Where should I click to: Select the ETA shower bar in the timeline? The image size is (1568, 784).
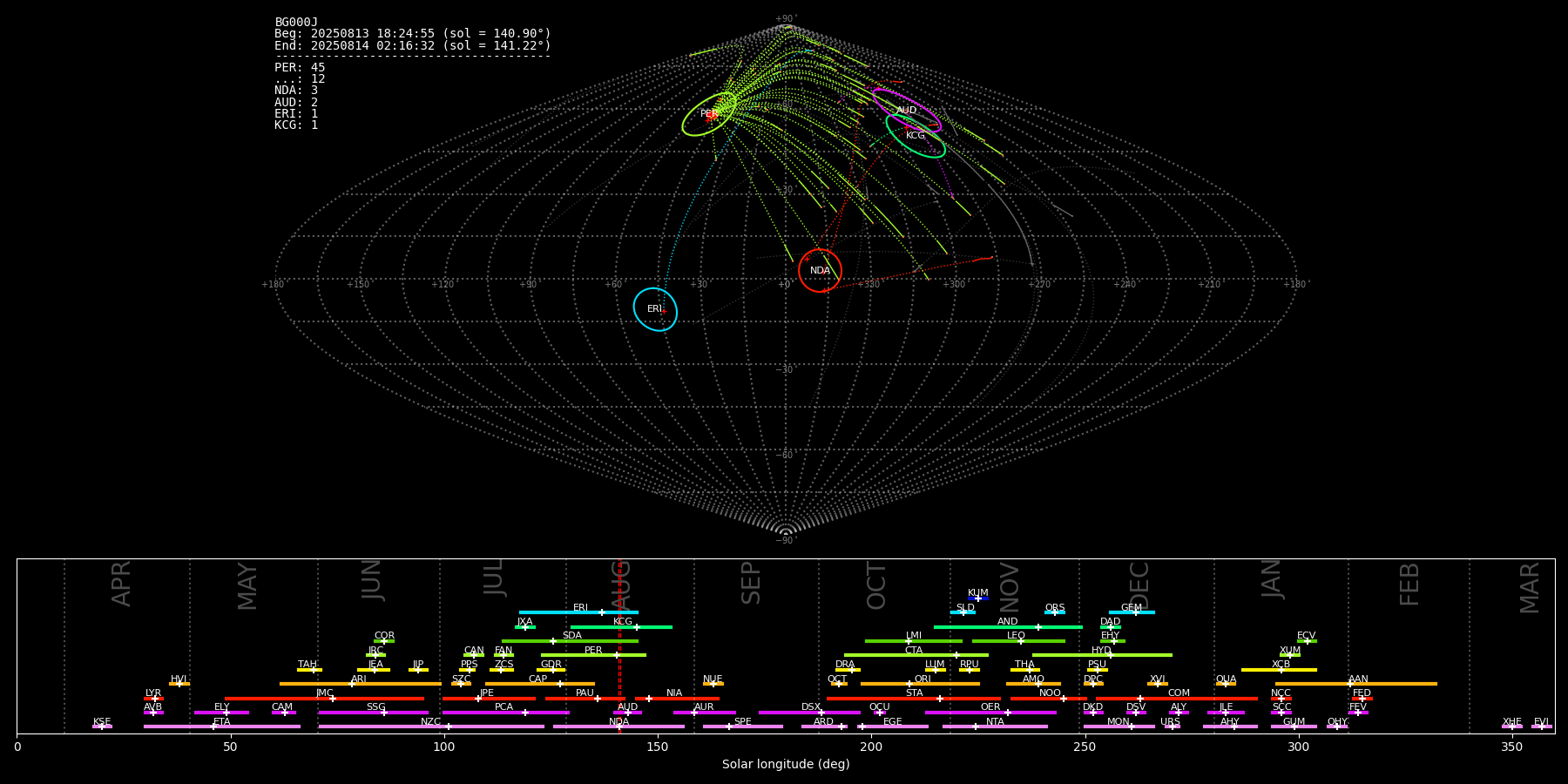click(222, 727)
